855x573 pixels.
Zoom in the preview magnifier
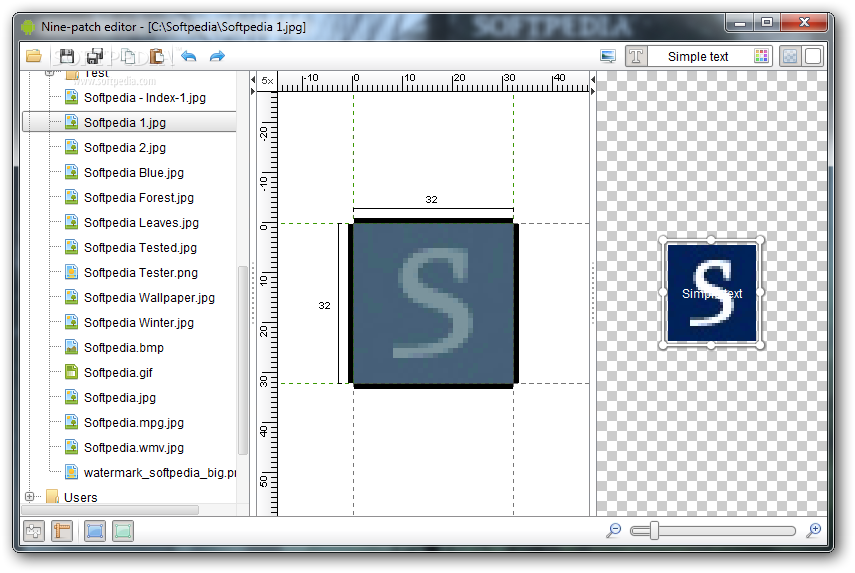[x=814, y=530]
